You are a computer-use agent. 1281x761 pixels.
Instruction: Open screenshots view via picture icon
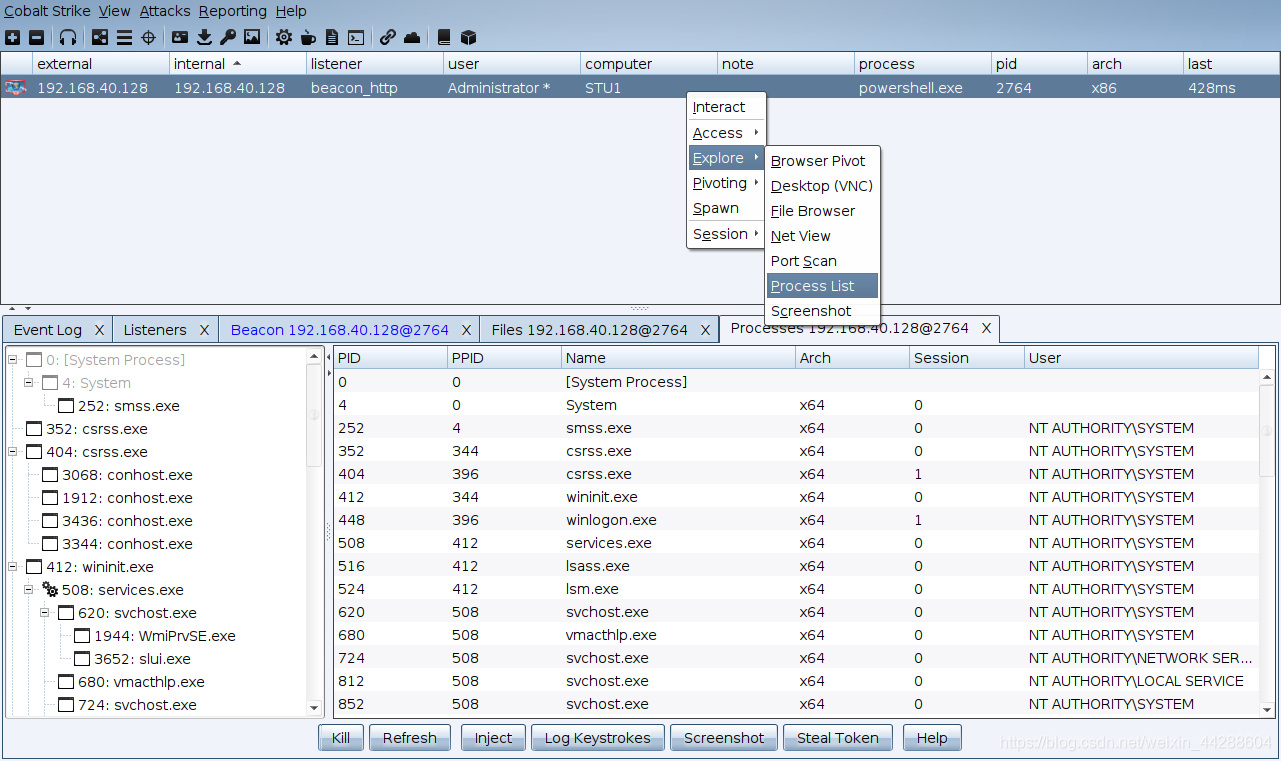(252, 38)
